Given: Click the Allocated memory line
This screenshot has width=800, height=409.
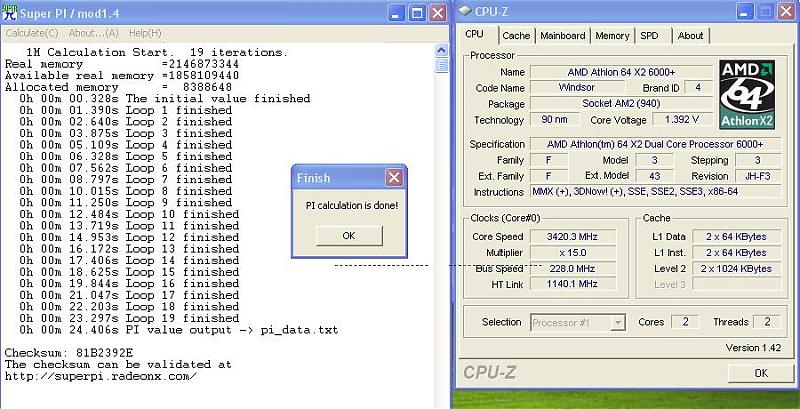Looking at the screenshot, I should tap(118, 87).
